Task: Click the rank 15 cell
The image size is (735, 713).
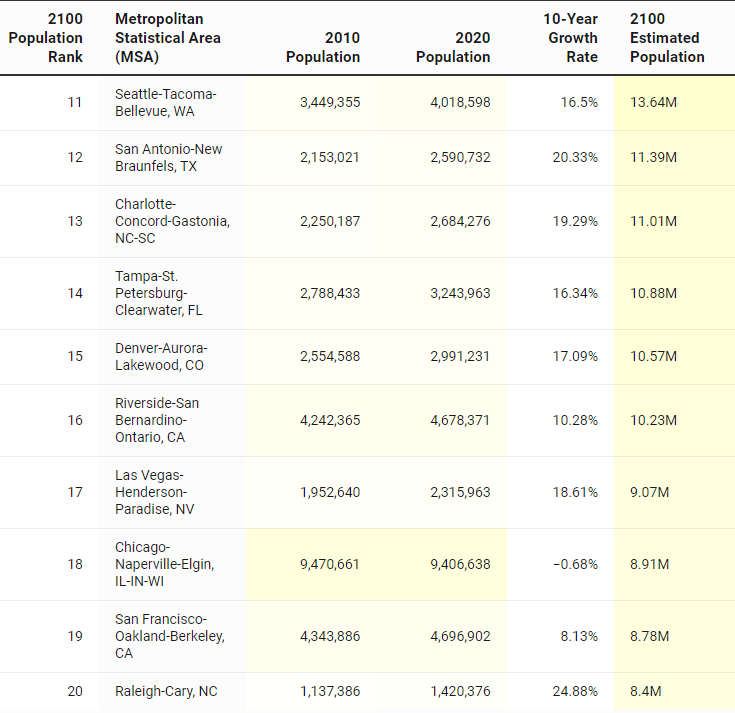Action: point(75,356)
